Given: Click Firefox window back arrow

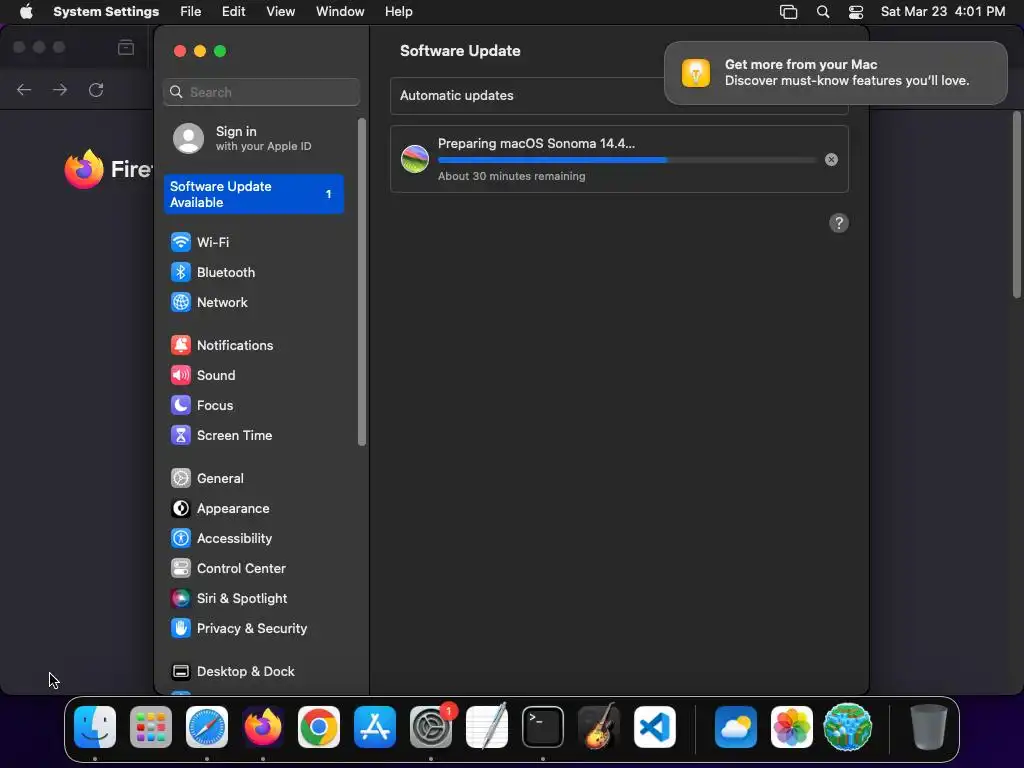Looking at the screenshot, I should (x=24, y=89).
